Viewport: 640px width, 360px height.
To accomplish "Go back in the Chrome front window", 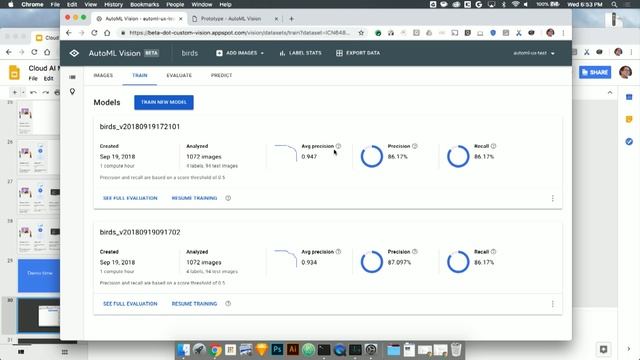I will (69, 33).
